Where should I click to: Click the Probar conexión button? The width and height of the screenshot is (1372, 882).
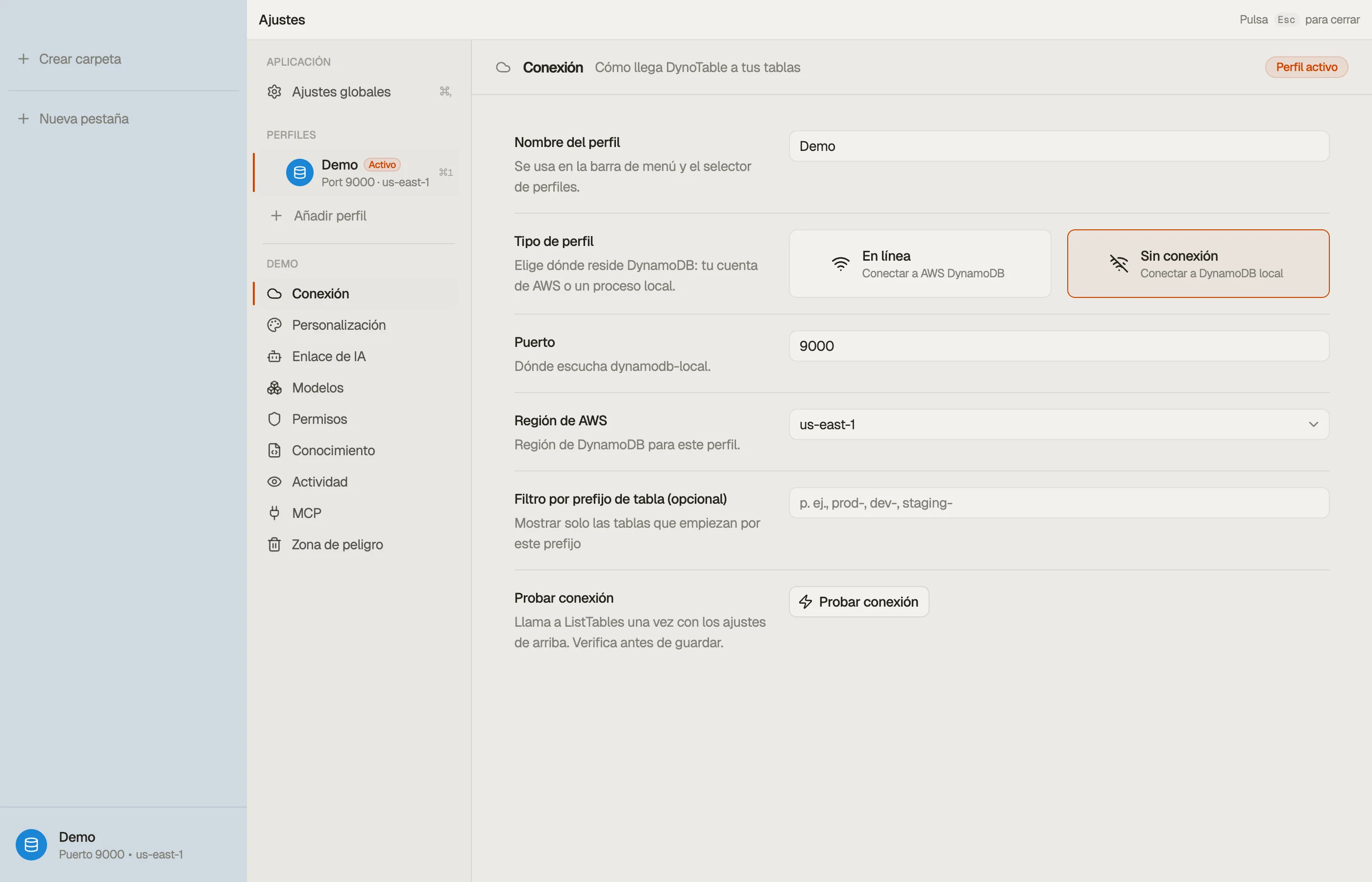pos(858,602)
